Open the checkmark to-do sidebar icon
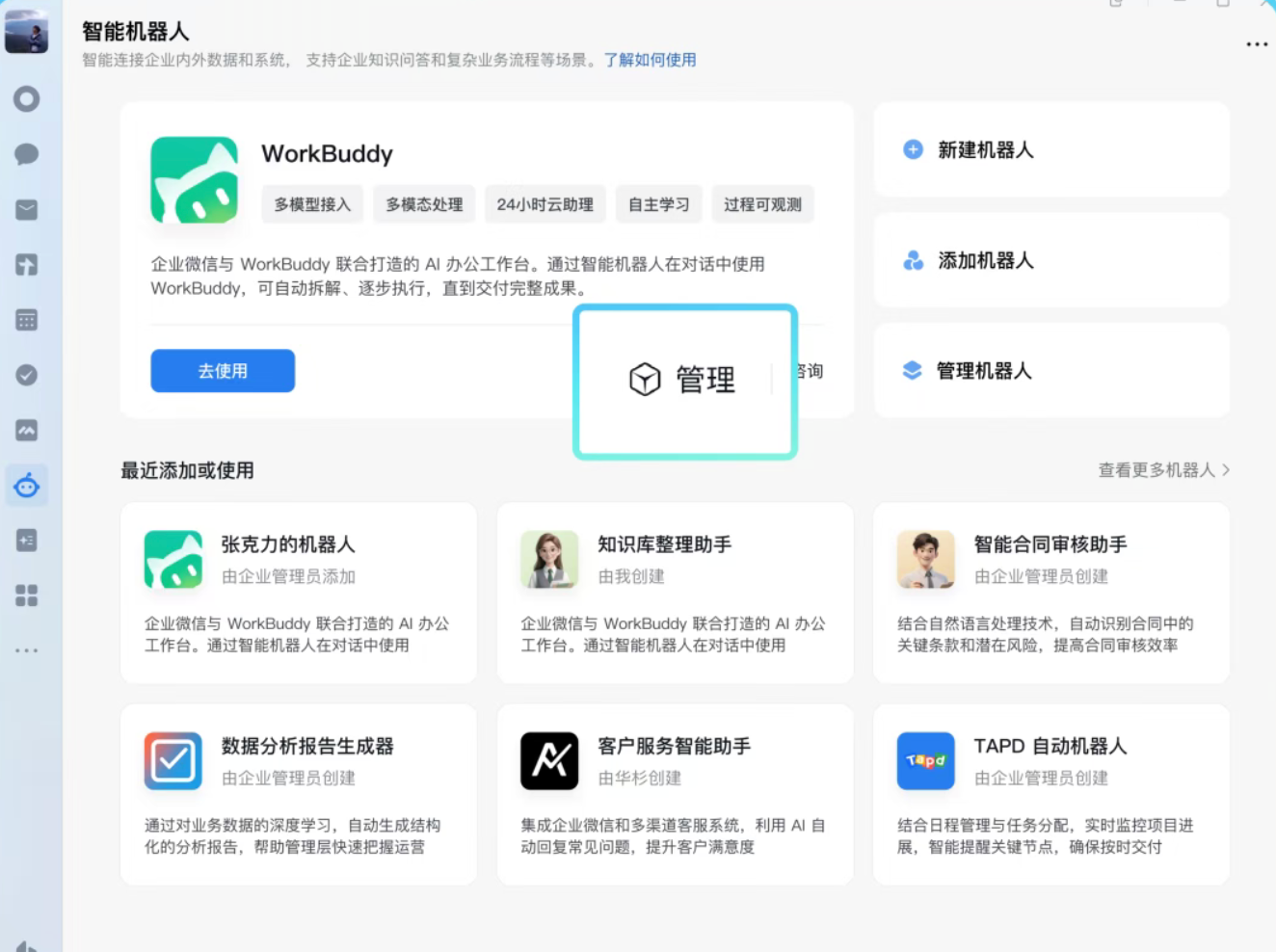The width and height of the screenshot is (1276, 952). 27,375
